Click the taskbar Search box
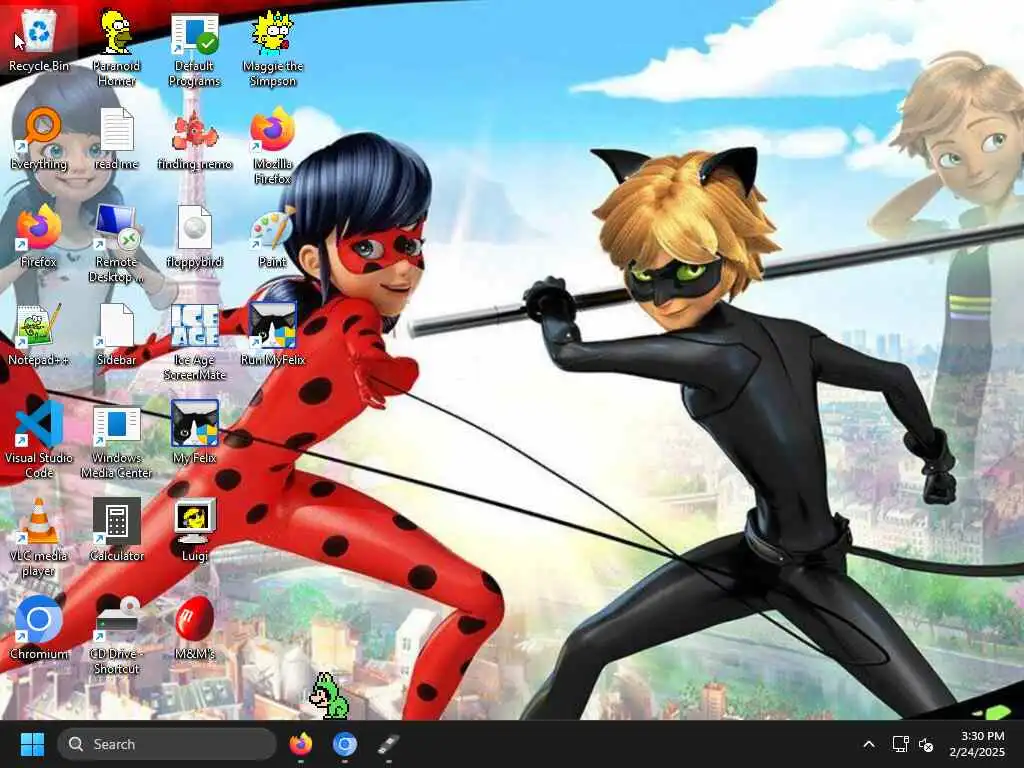This screenshot has width=1024, height=768. 167,744
